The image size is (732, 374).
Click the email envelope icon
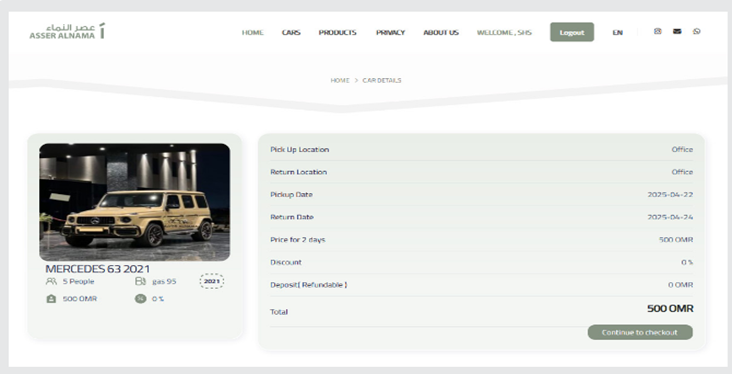(677, 31)
